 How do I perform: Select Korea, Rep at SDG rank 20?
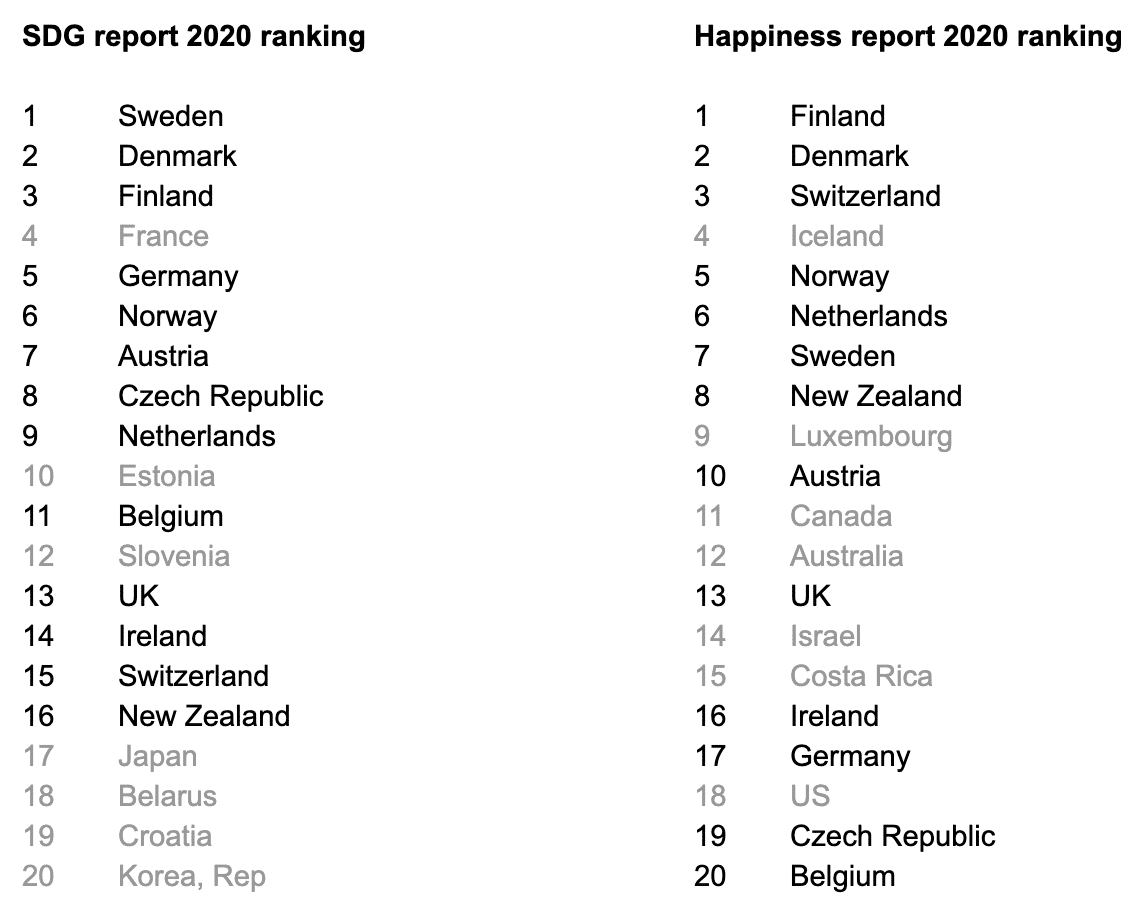point(191,876)
